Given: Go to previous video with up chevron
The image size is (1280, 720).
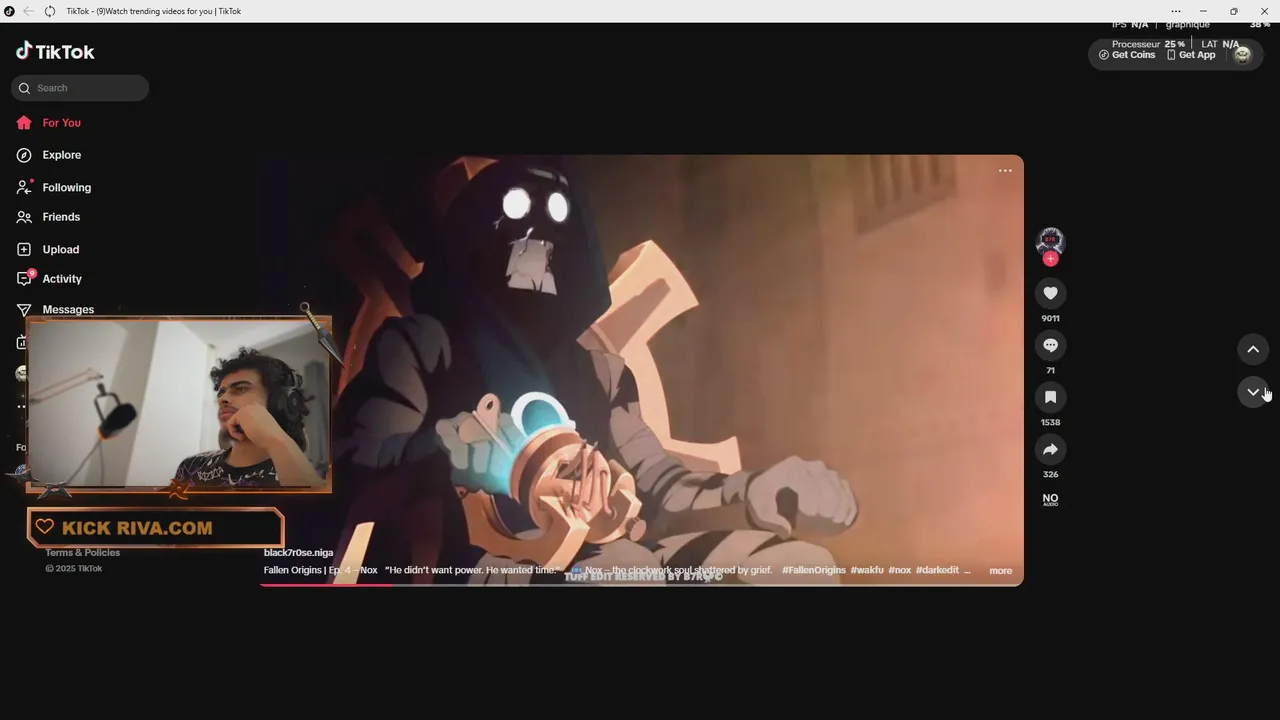Looking at the screenshot, I should click(x=1253, y=349).
